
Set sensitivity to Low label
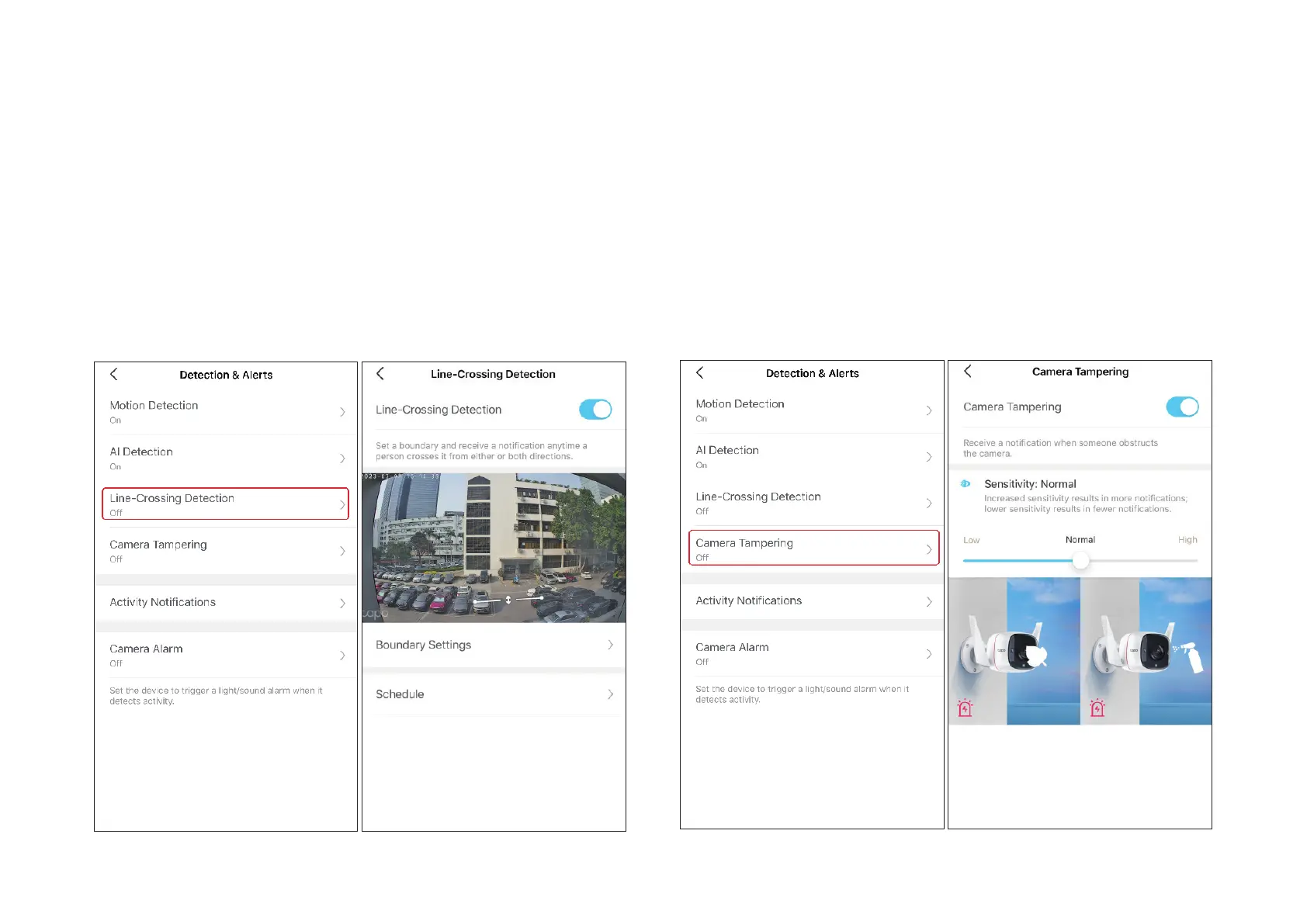(x=971, y=540)
